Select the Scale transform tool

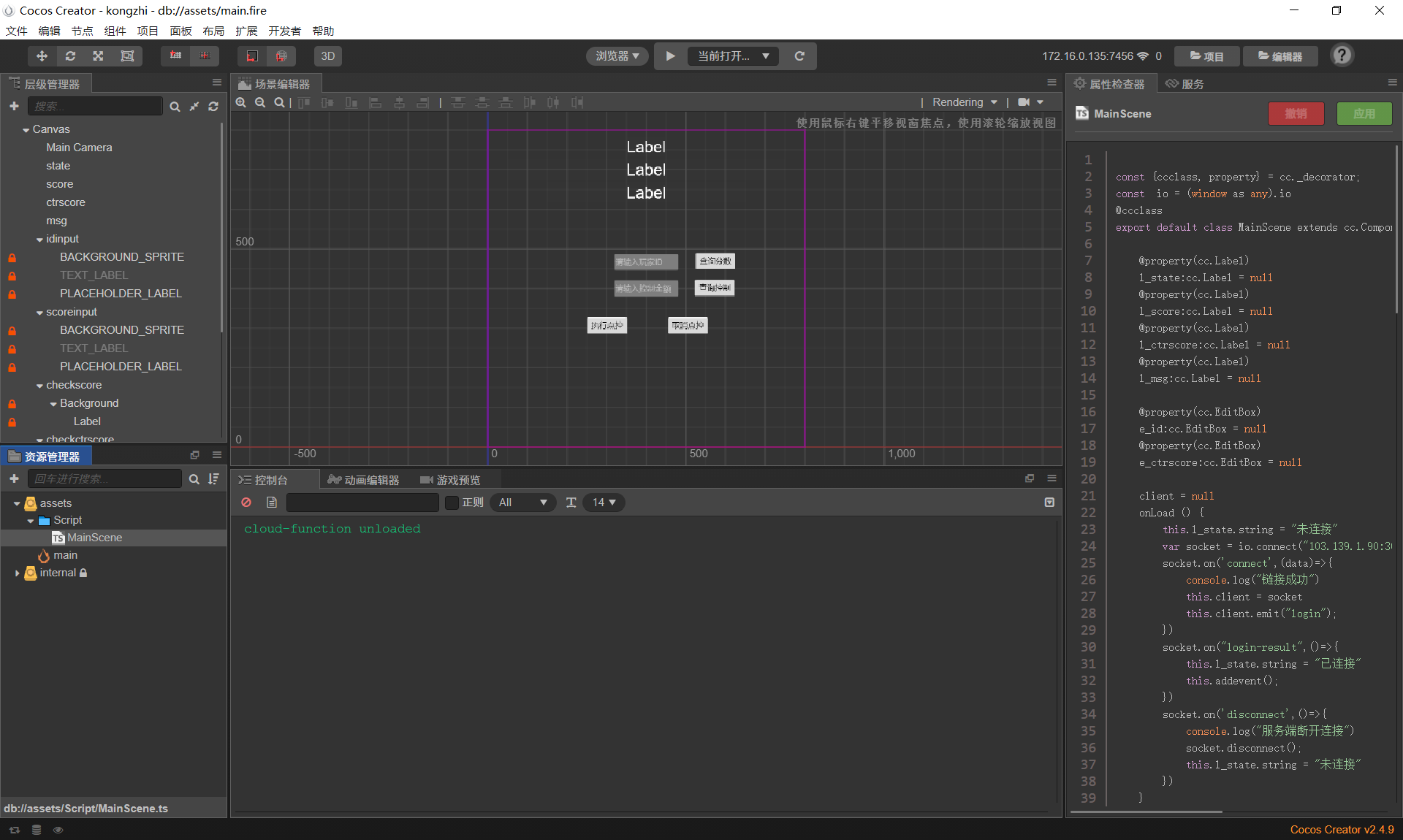(x=98, y=56)
